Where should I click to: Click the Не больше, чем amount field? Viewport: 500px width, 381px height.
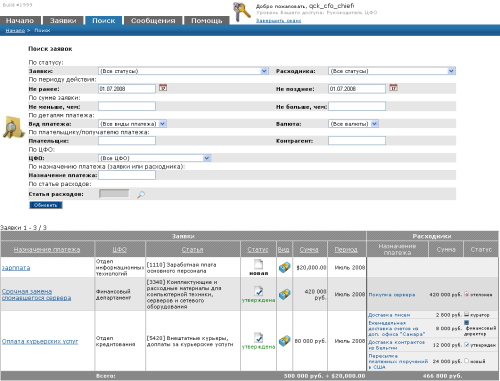point(357,106)
